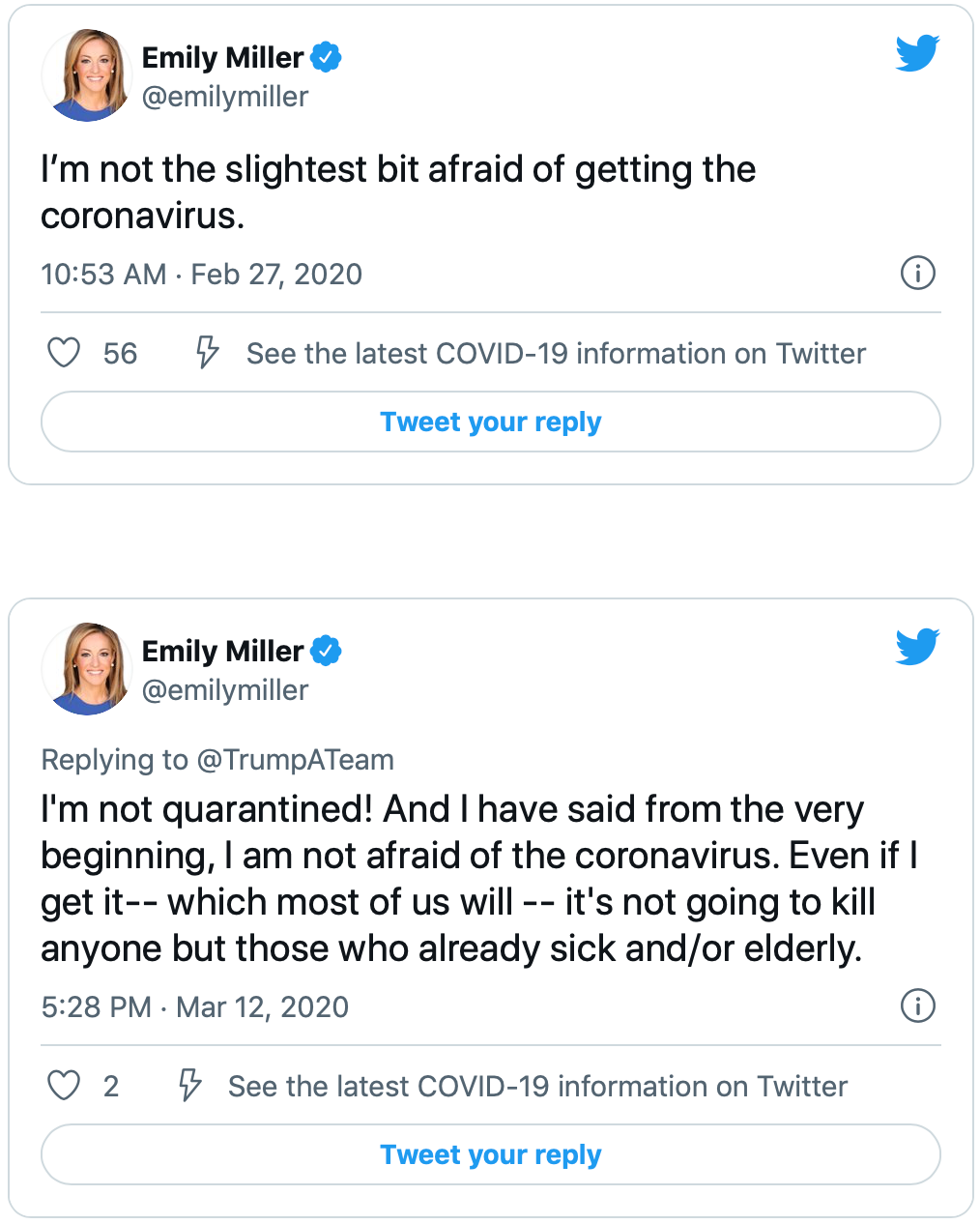Image resolution: width=980 pixels, height=1224 pixels.
Task: Click the 5:28 PM Mar 12 timestamp
Action: 194,1007
